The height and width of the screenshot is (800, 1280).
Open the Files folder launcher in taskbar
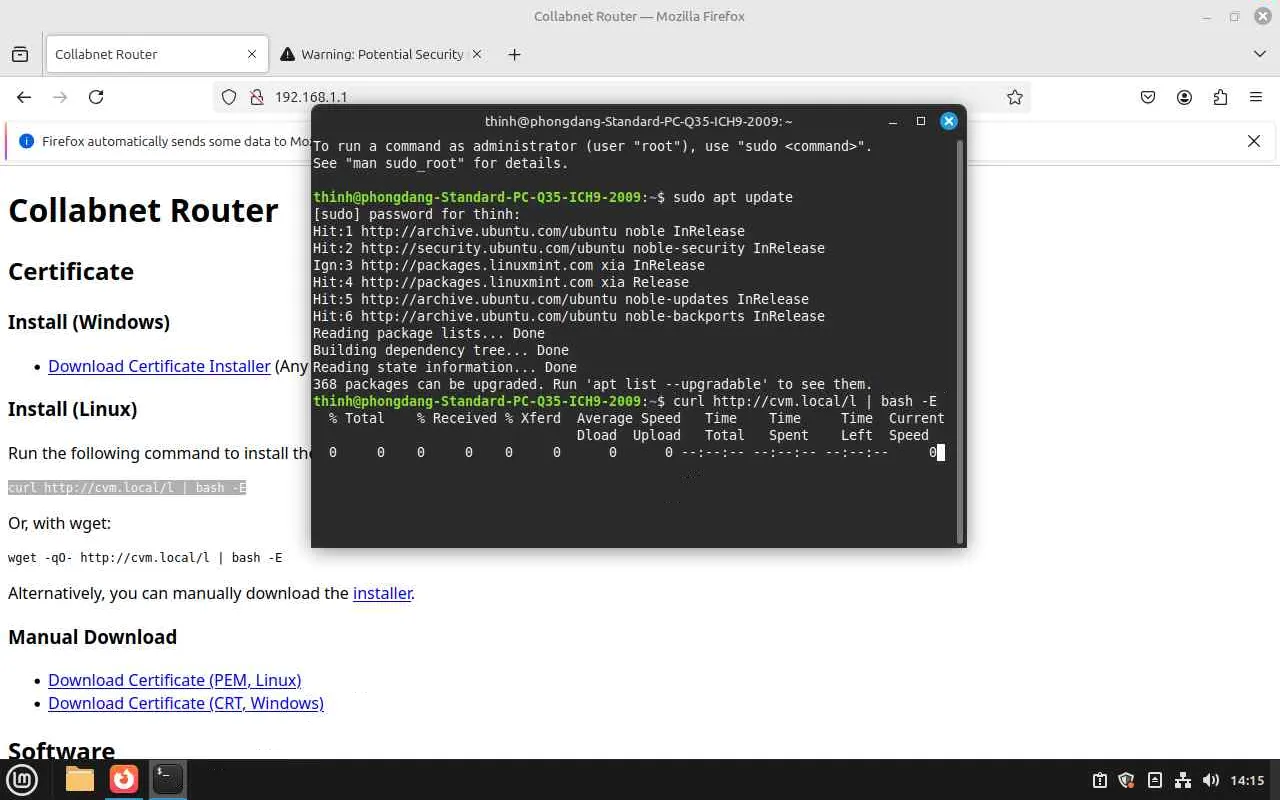[80, 780]
